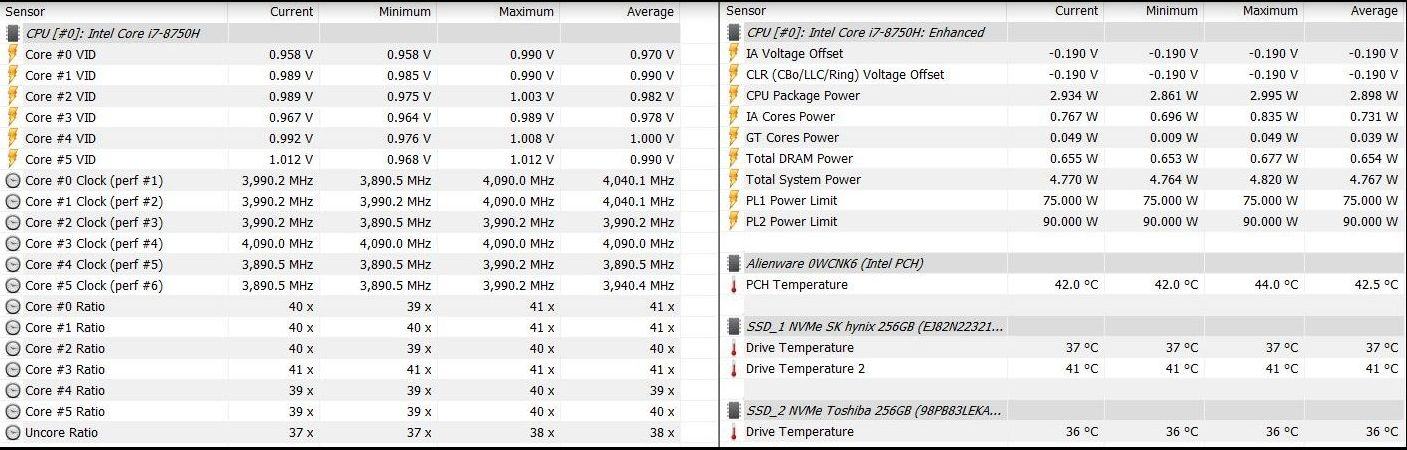The width and height of the screenshot is (1407, 450).
Task: Click the right panel Current column header
Action: (x=1076, y=11)
